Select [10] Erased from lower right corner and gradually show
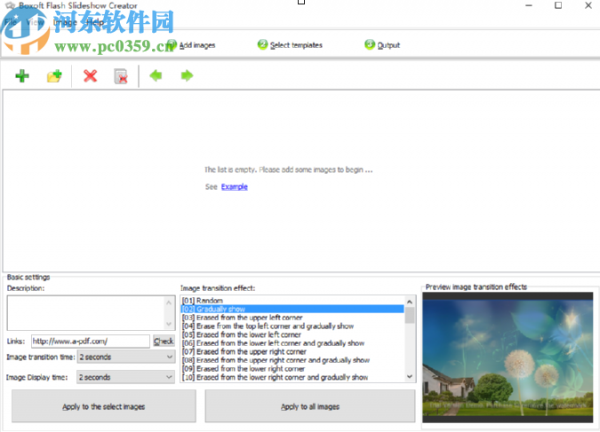 coord(292,377)
